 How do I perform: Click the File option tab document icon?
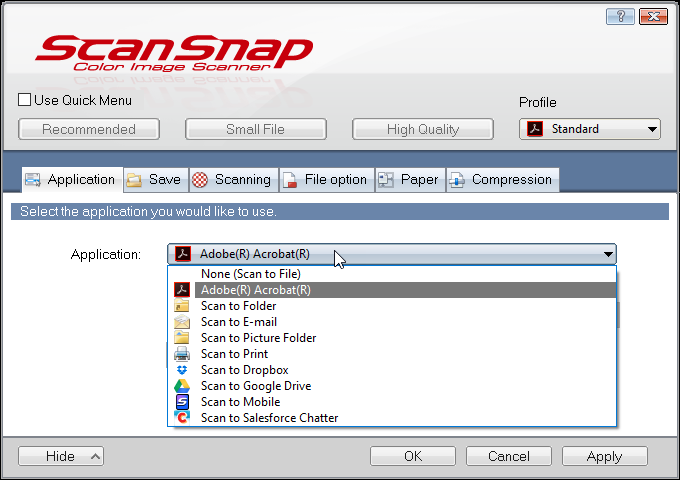[x=289, y=180]
